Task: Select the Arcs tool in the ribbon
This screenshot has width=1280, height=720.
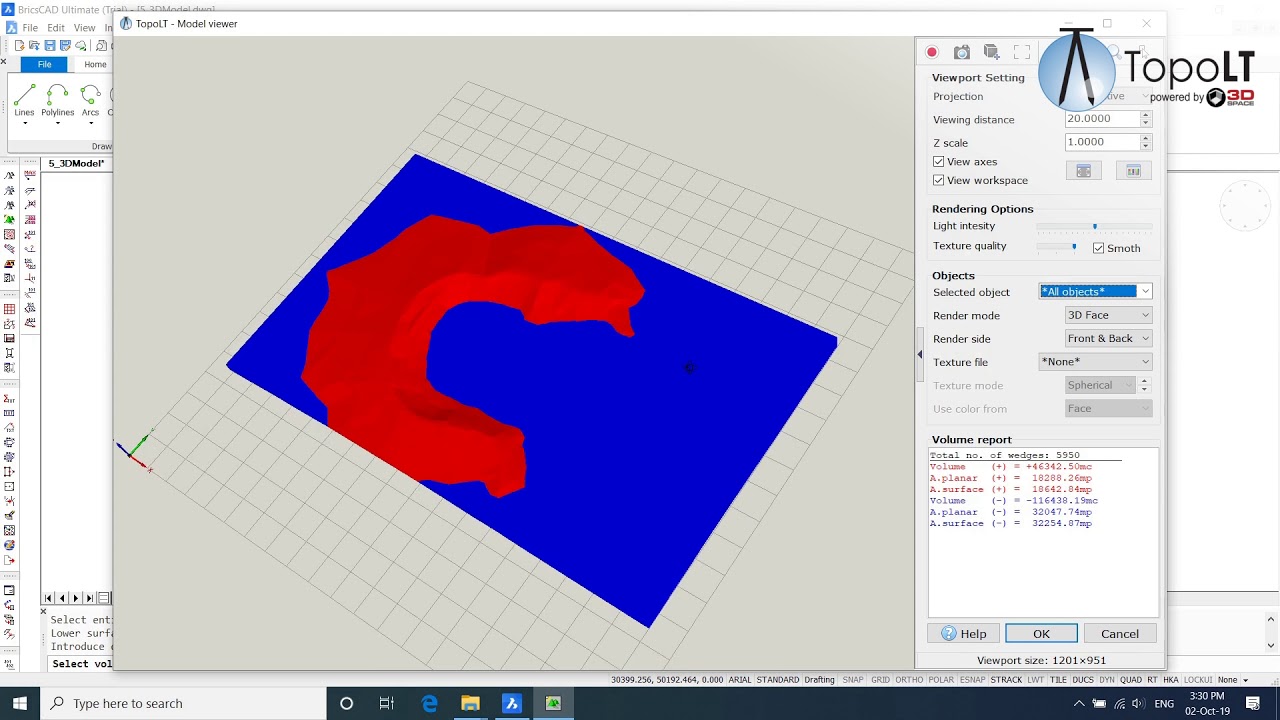Action: 90,100
